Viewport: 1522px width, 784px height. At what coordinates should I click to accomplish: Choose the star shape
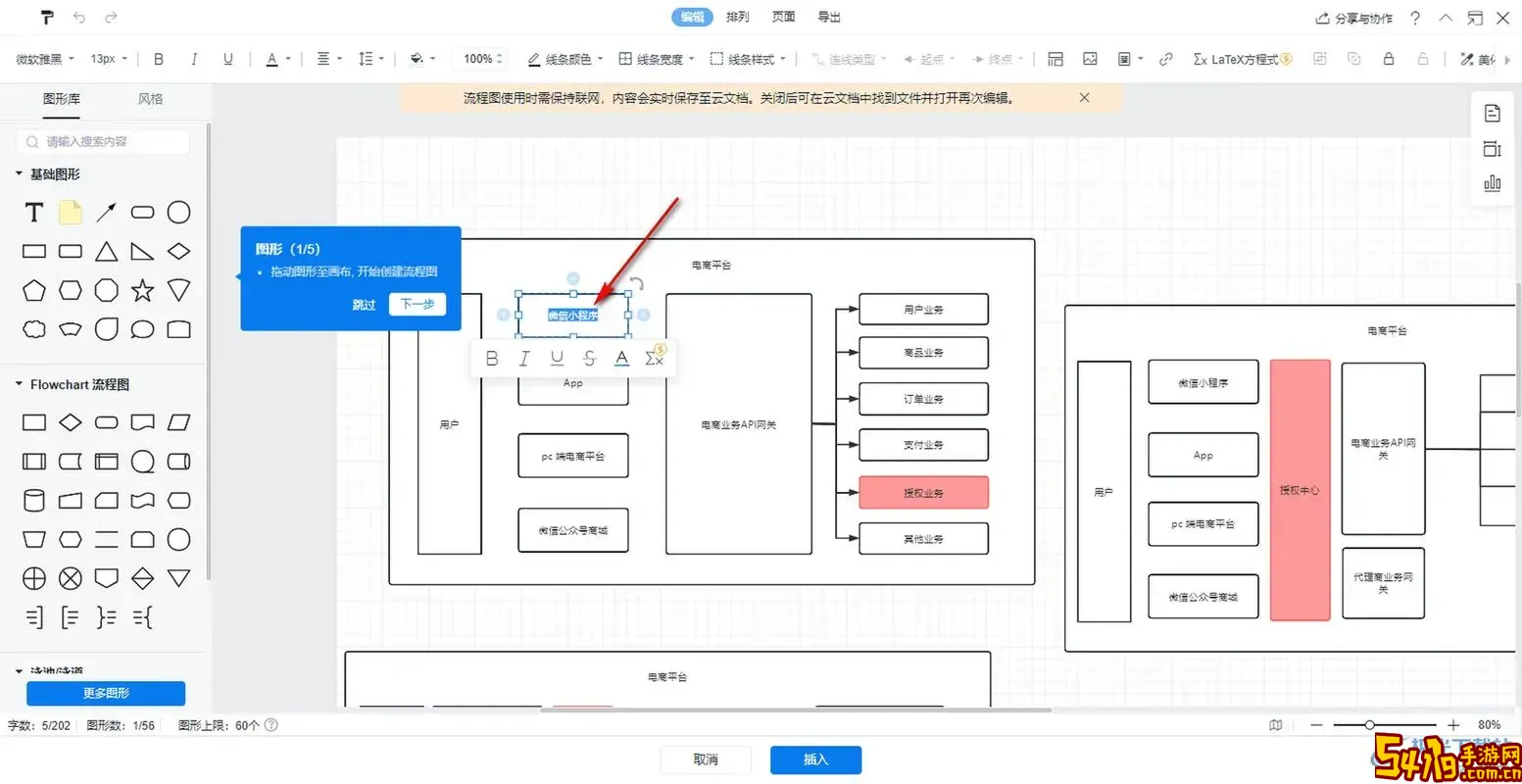point(143,290)
